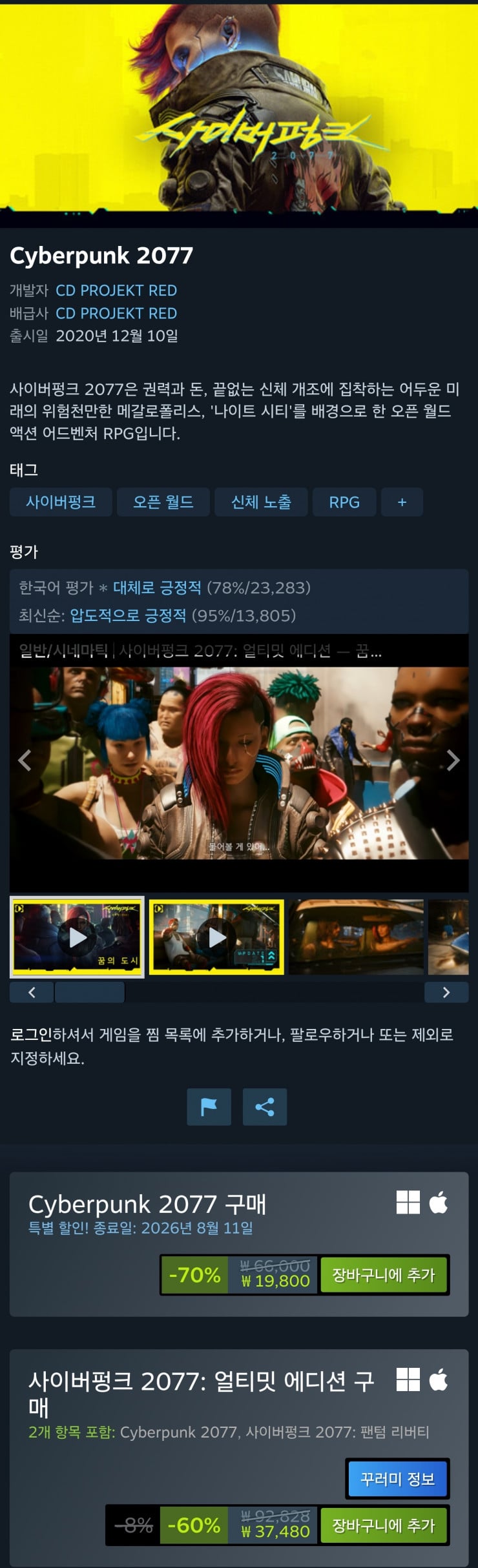Viewport: 478px width, 1568px height.
Task: Click the flag report icon button
Action: point(209,1107)
